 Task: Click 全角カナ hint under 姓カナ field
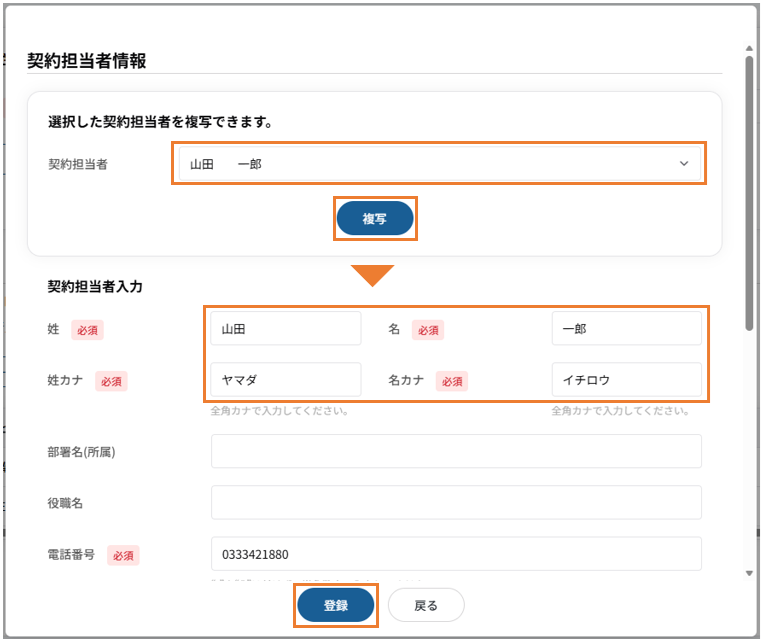(x=279, y=411)
